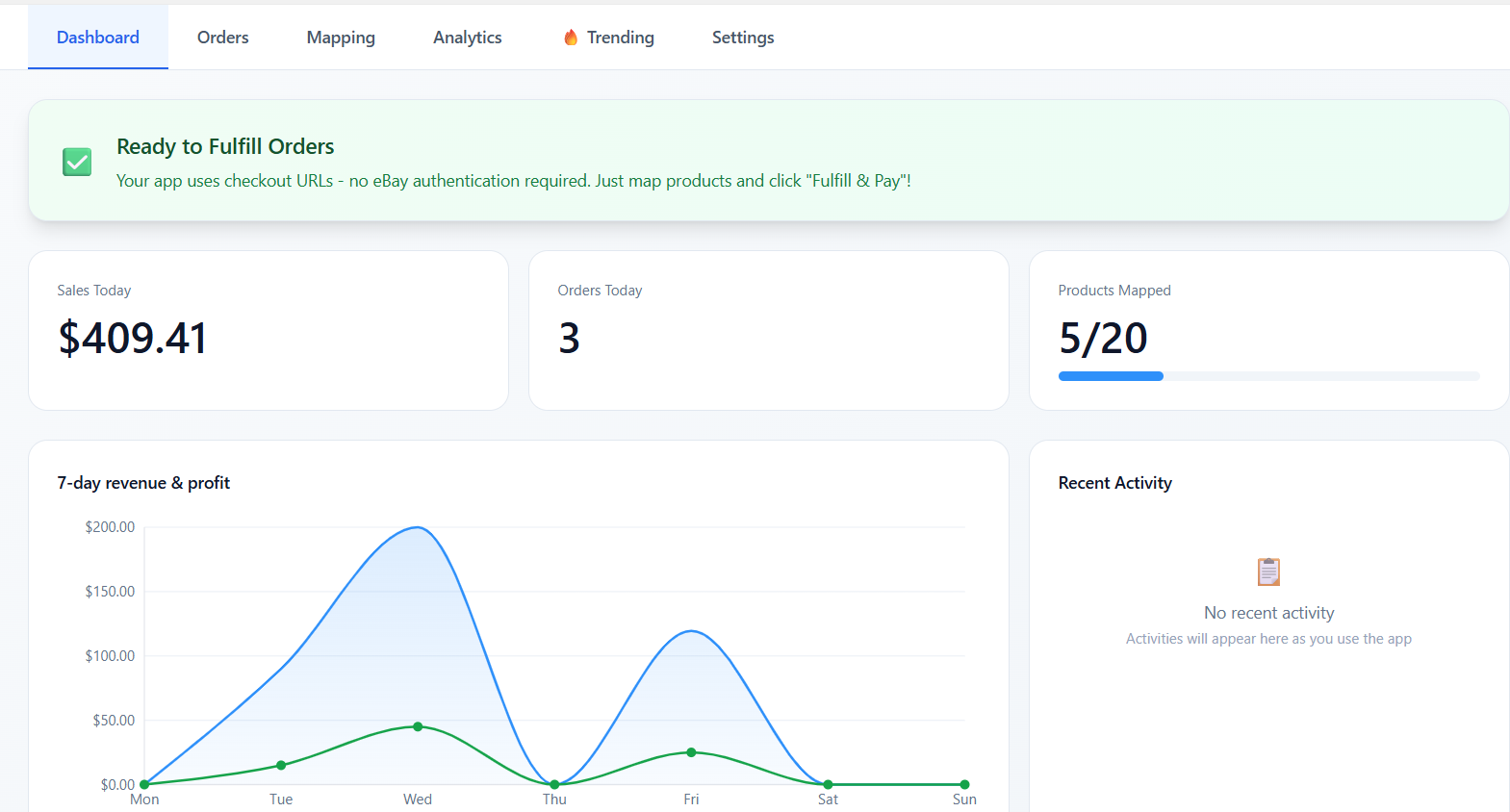The width and height of the screenshot is (1510, 812).
Task: Click the Ready to Fulfill Orders heading
Action: tap(225, 146)
